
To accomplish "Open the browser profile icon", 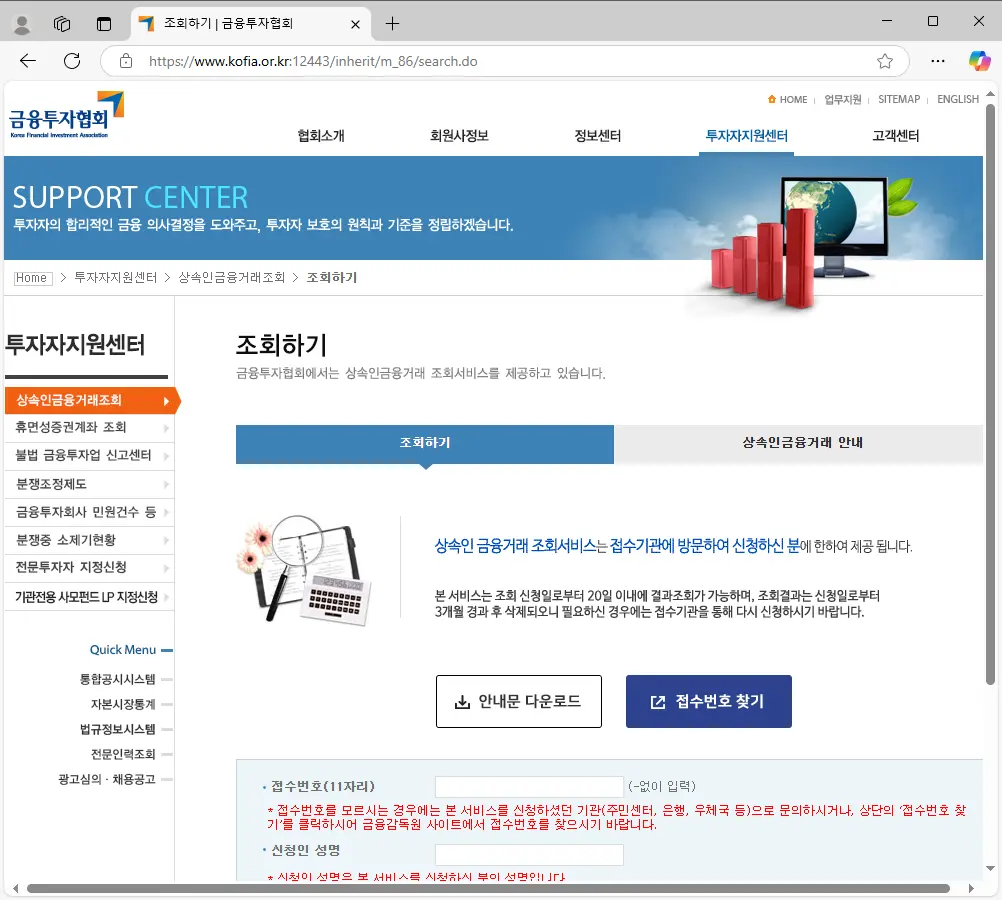I will 22,24.
